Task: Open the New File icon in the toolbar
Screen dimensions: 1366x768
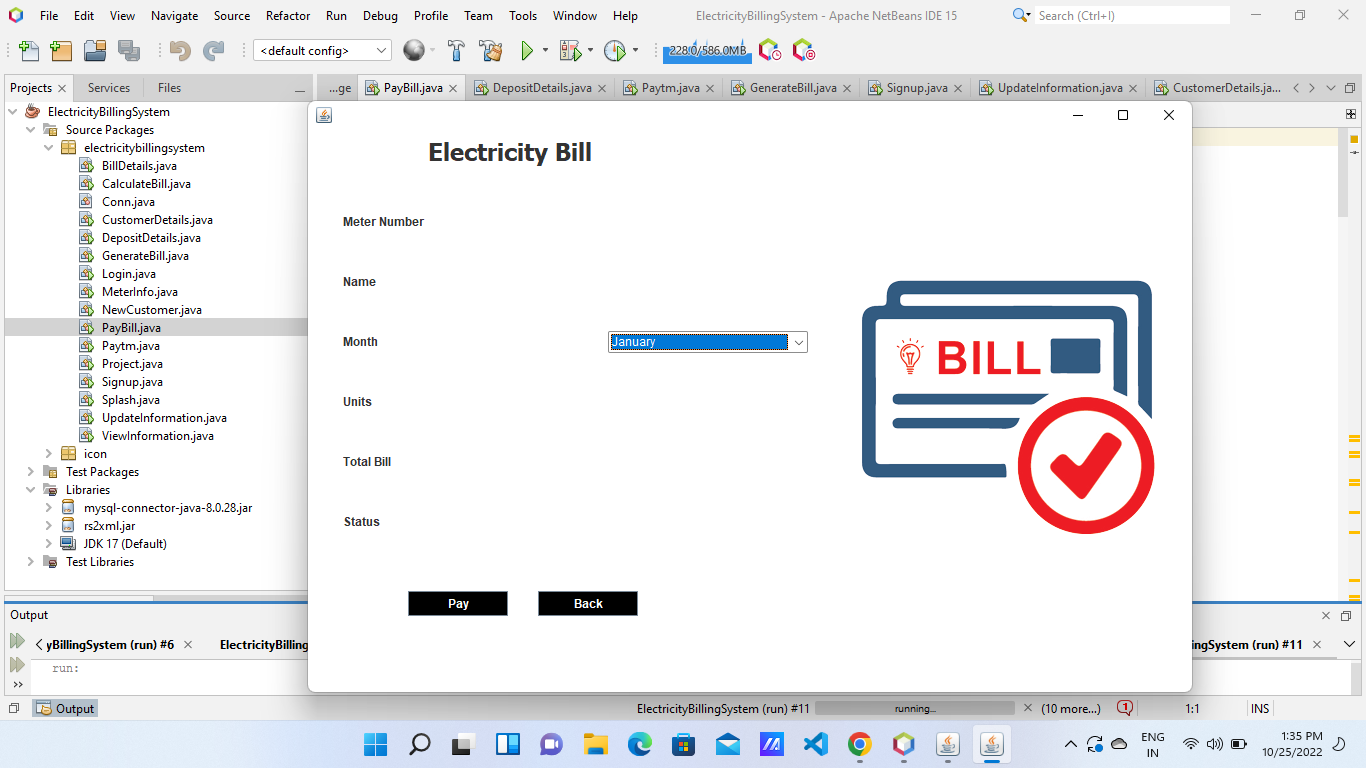Action: (27, 50)
